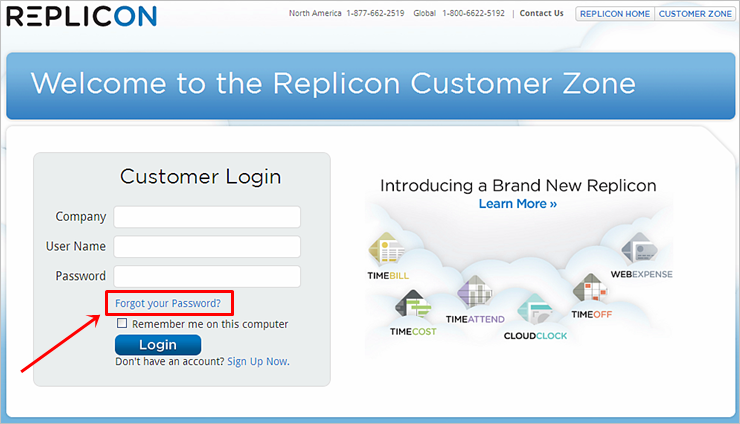Focus the User Name input field
The image size is (740, 424).
(x=207, y=246)
